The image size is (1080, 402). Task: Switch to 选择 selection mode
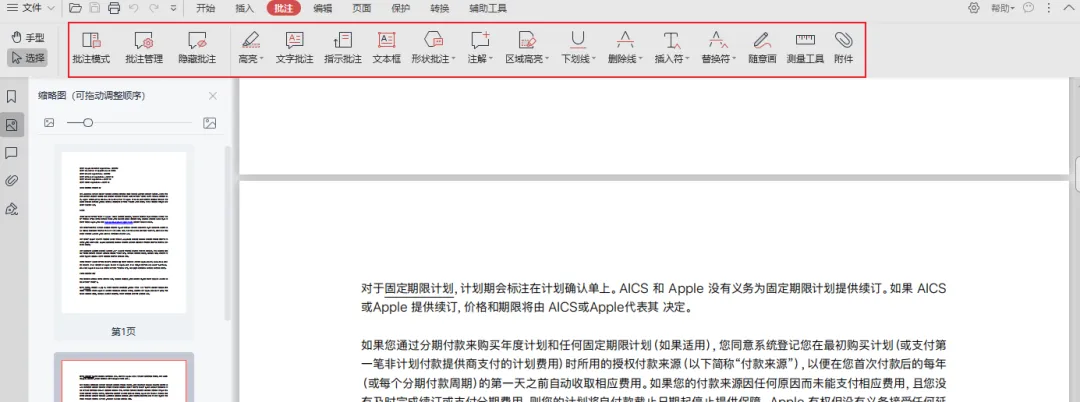[x=28, y=58]
